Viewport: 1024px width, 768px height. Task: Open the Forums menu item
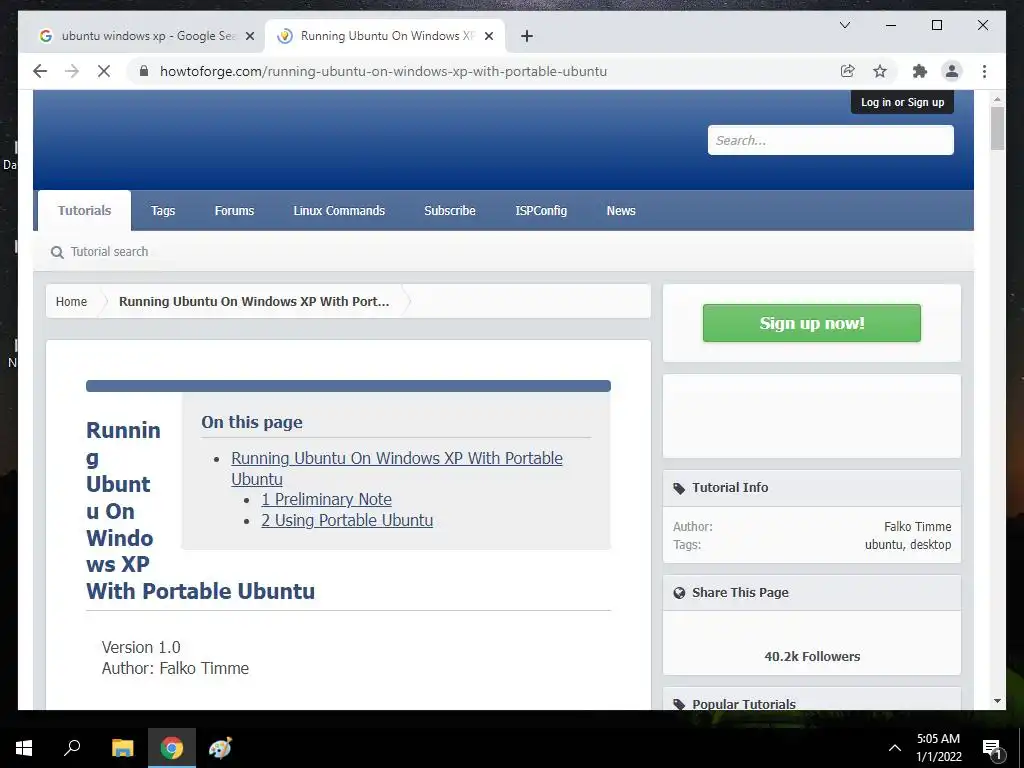234,210
